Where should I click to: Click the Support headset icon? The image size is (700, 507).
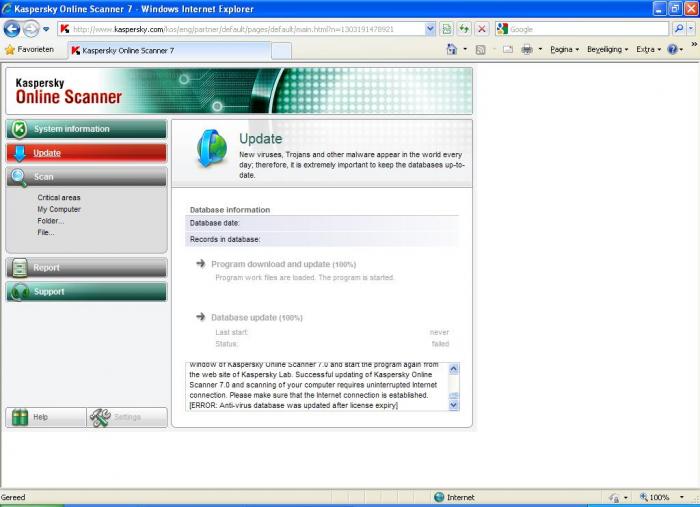19,292
